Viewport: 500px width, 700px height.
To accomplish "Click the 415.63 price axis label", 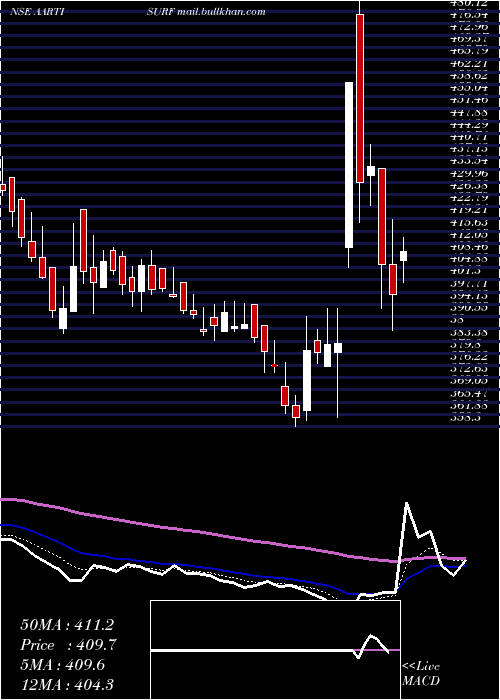I will pos(467,222).
